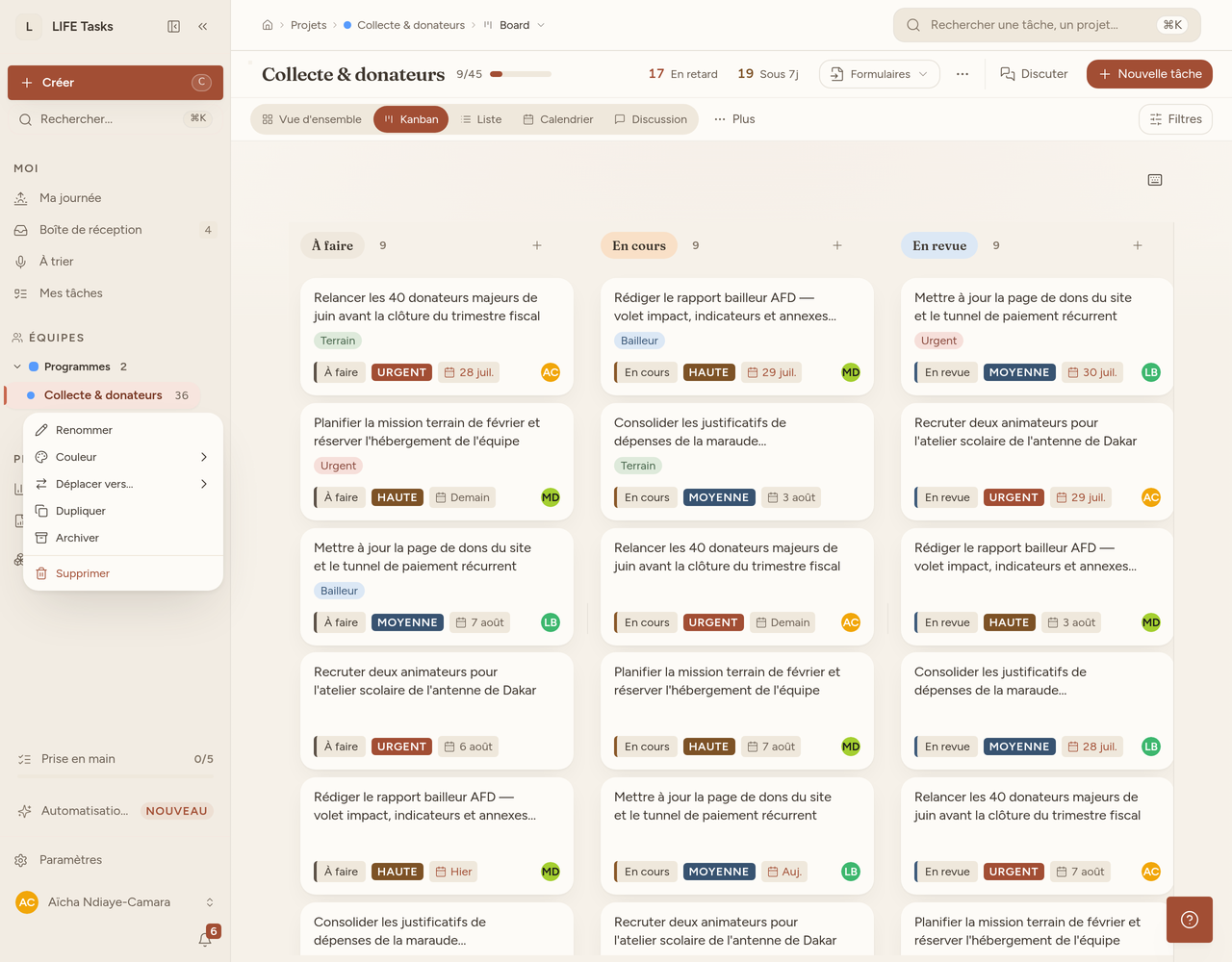The height and width of the screenshot is (962, 1232).
Task: Expand the Couleur submenu arrow
Action: [204, 457]
